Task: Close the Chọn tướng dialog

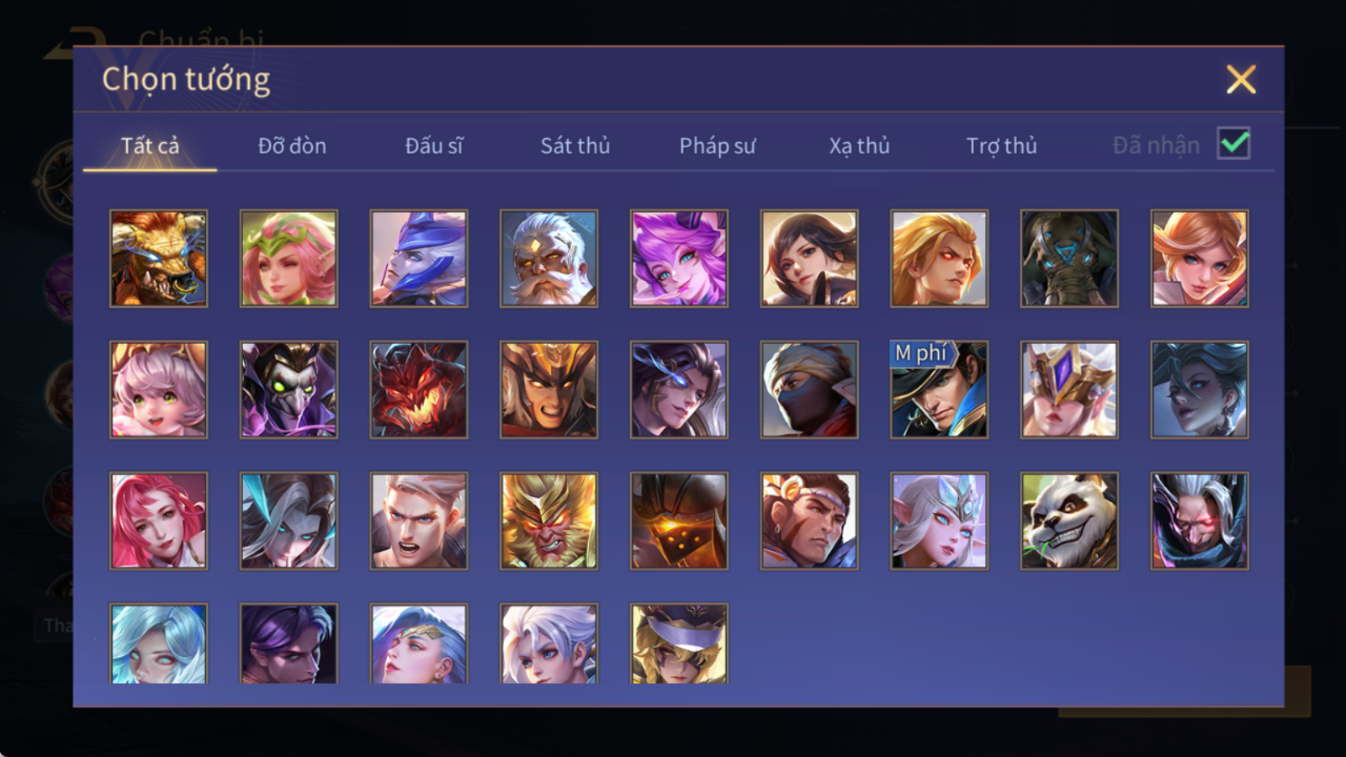Action: (x=1241, y=79)
